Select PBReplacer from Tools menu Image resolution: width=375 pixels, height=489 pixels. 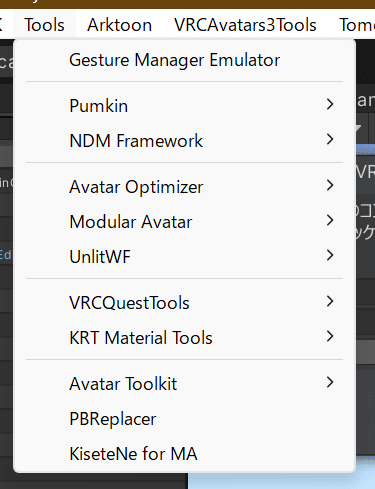click(x=184, y=419)
